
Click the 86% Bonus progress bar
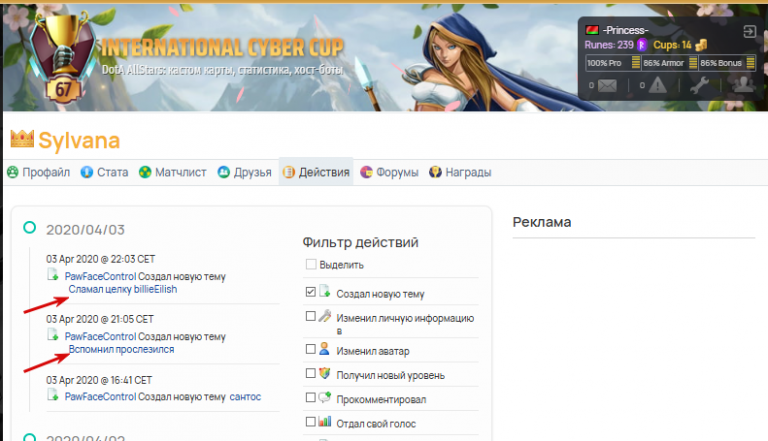(x=727, y=63)
